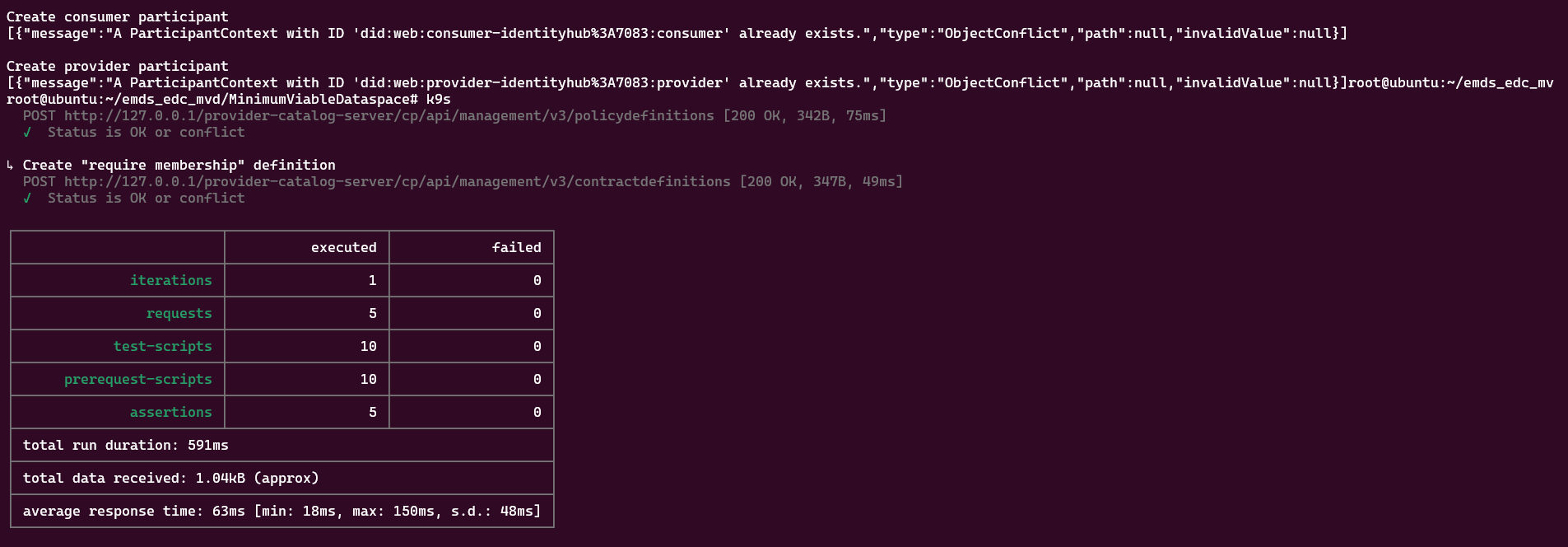The height and width of the screenshot is (547, 1568).
Task: Select the executed count for iterations
Action: (372, 280)
